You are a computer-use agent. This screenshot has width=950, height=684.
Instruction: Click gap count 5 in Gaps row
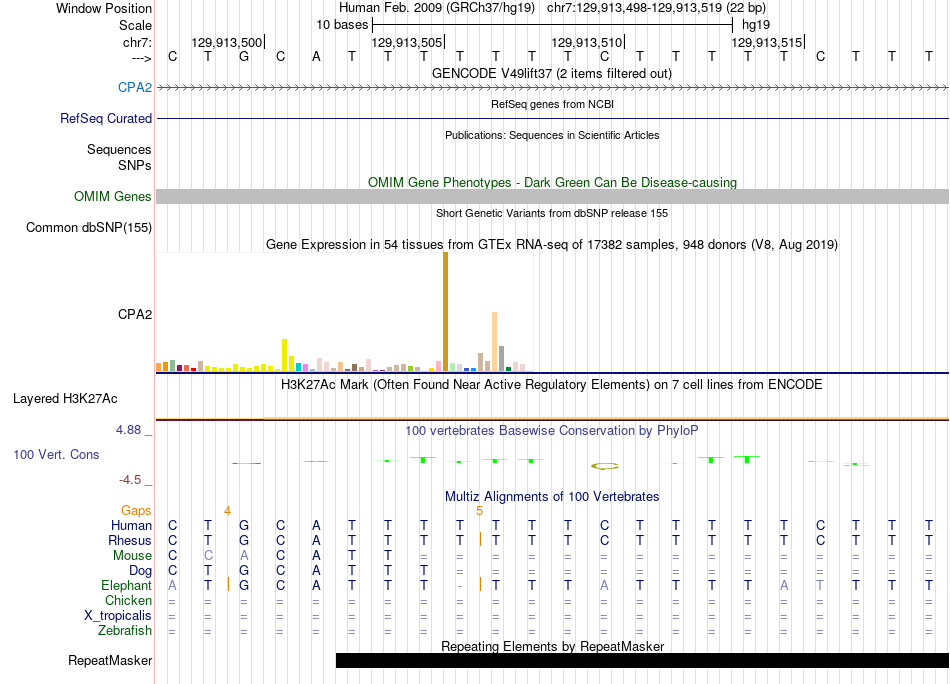[x=479, y=511]
